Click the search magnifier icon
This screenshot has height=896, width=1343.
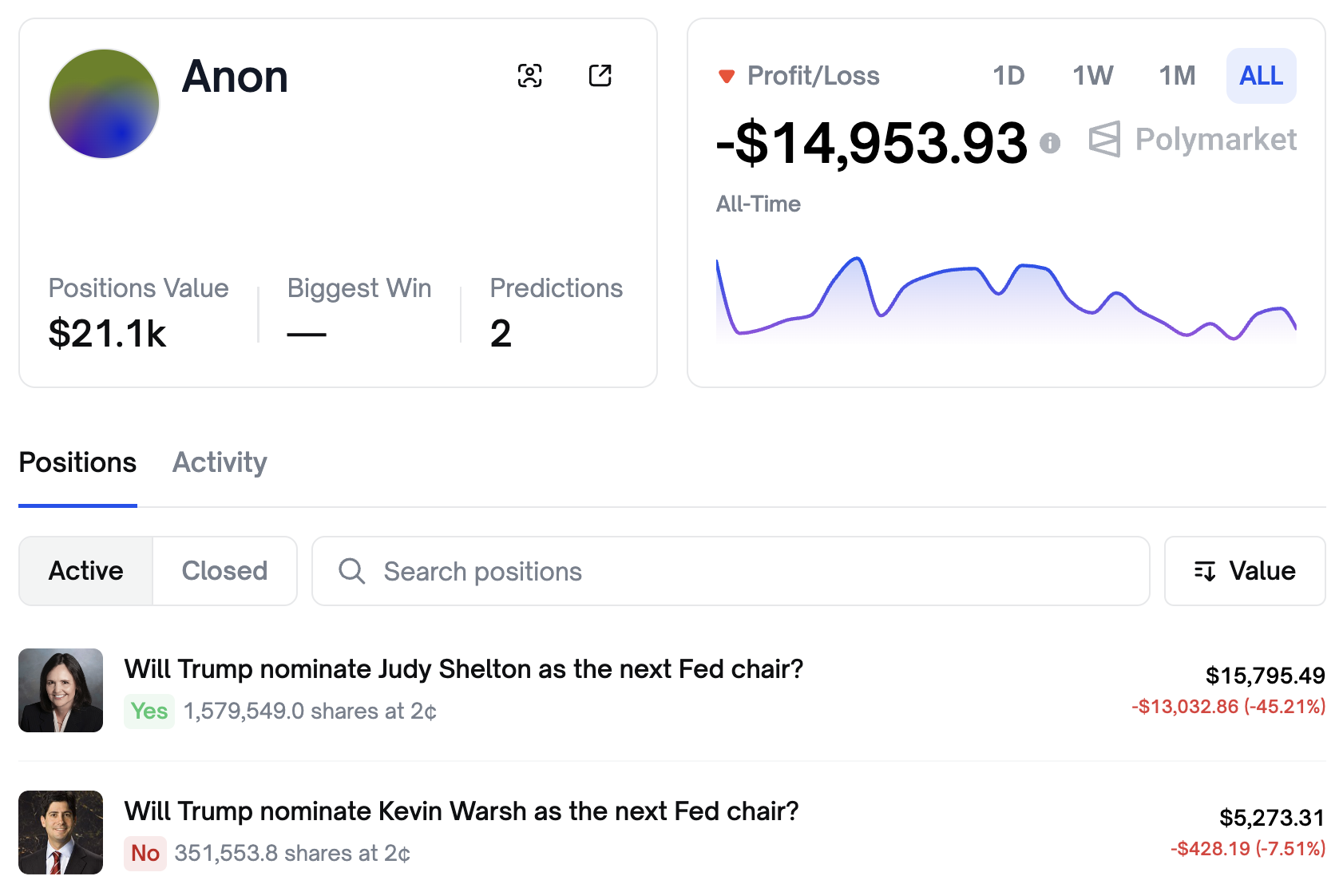(351, 571)
